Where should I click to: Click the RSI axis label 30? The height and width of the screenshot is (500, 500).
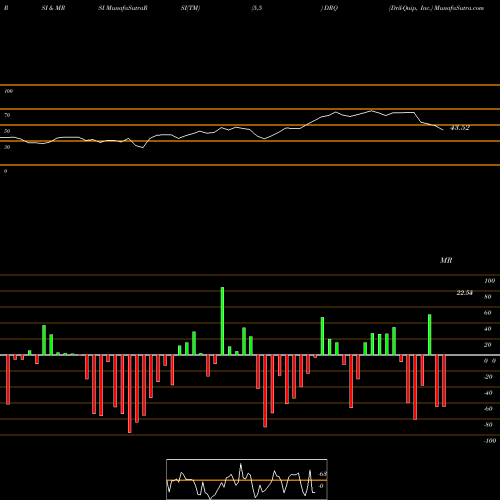tap(7, 147)
